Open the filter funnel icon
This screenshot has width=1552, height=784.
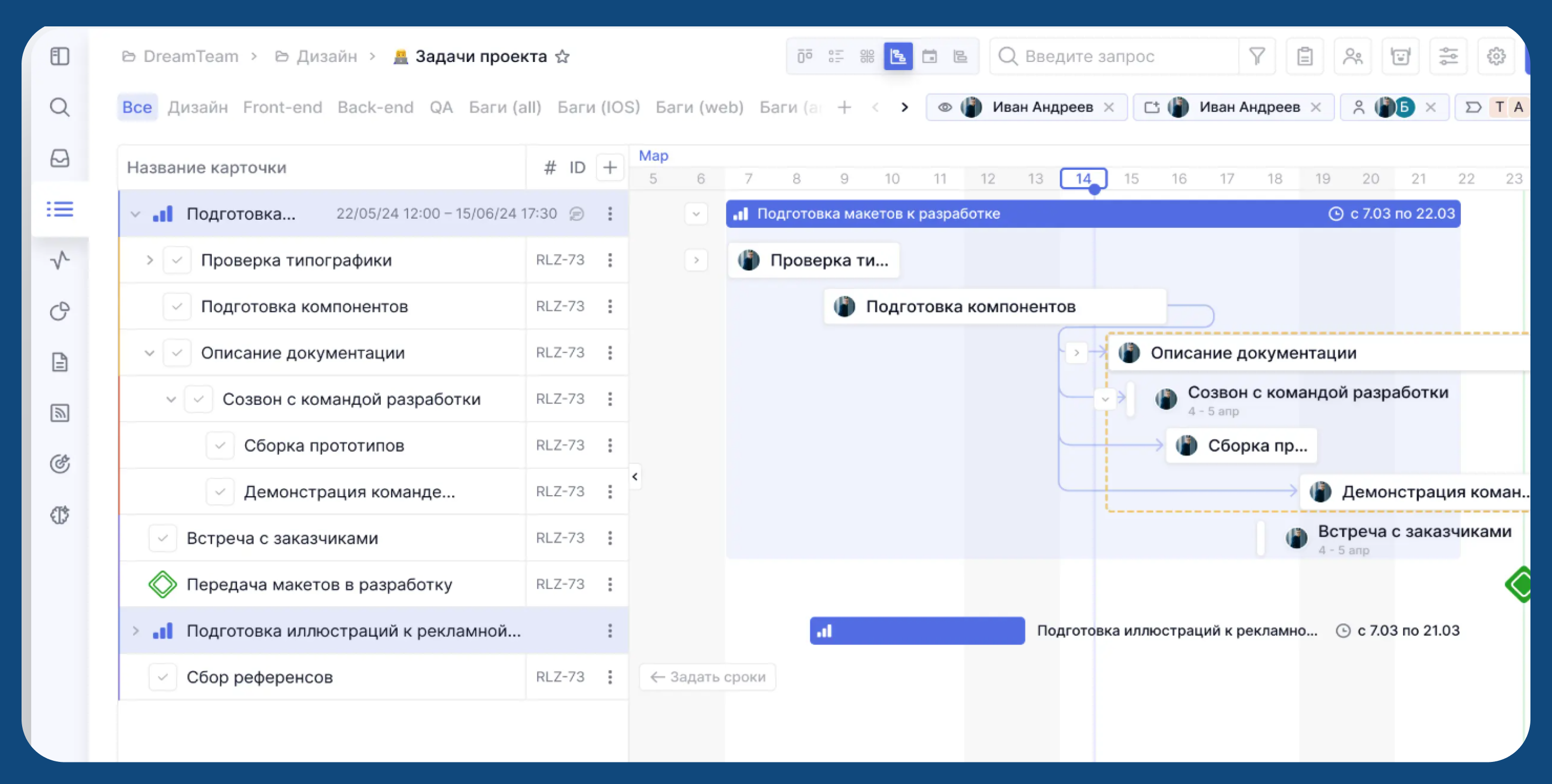click(x=1257, y=57)
